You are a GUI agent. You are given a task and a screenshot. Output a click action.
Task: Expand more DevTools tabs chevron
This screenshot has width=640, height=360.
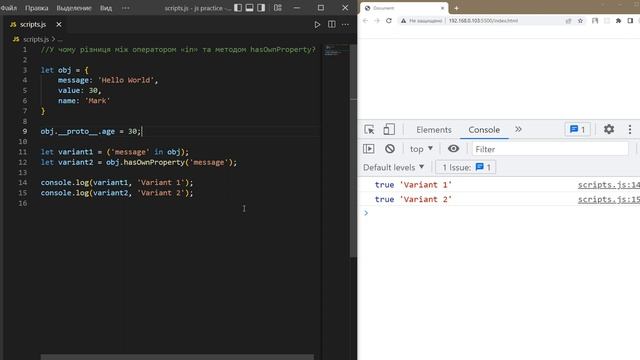click(518, 129)
